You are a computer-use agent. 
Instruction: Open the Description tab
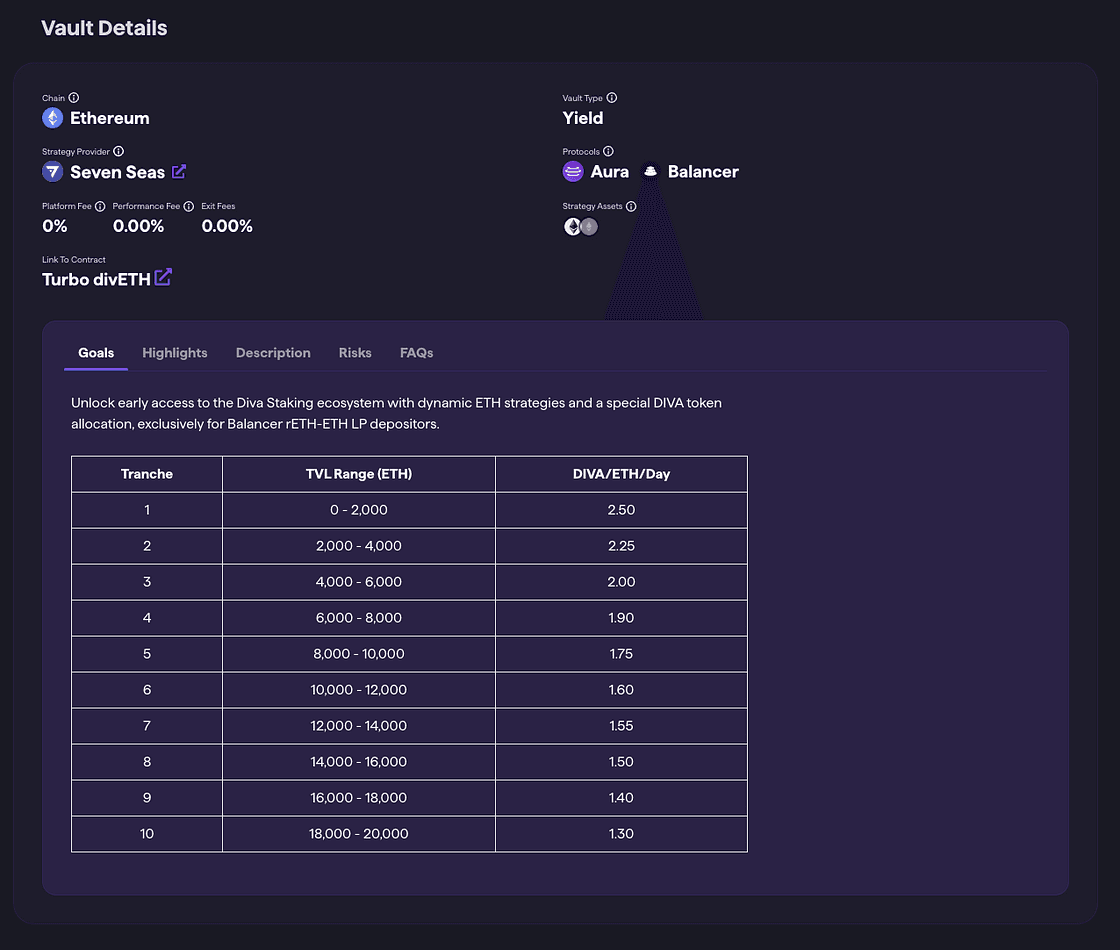click(273, 353)
